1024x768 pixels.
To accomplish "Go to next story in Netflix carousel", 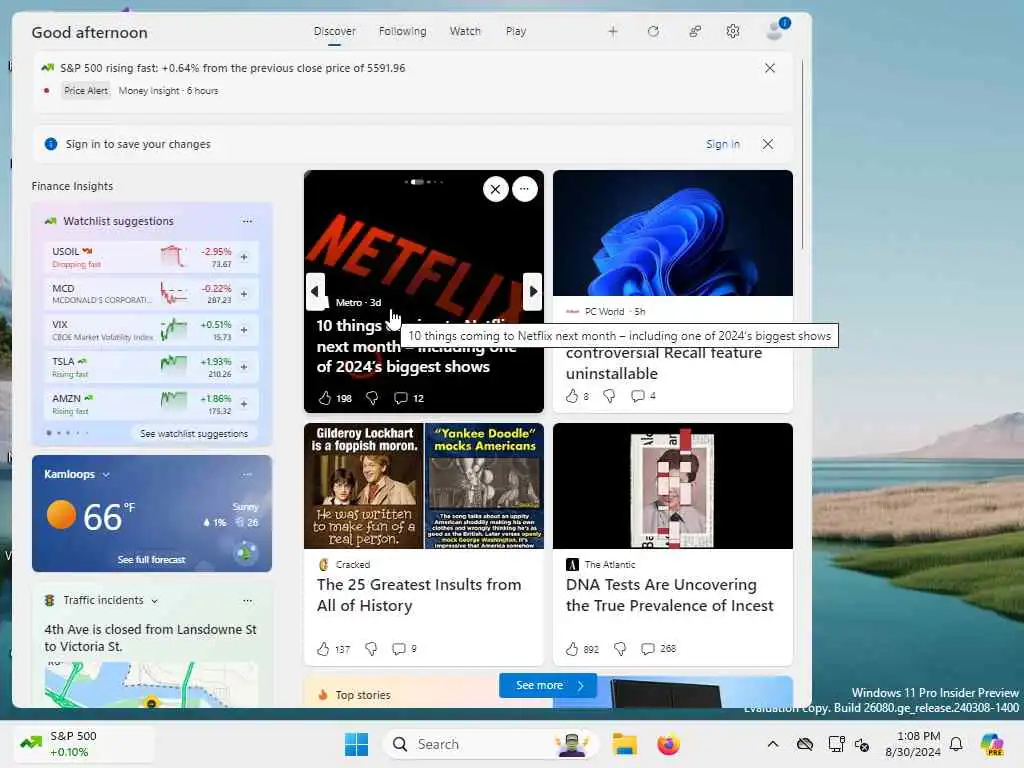I will tap(533, 291).
